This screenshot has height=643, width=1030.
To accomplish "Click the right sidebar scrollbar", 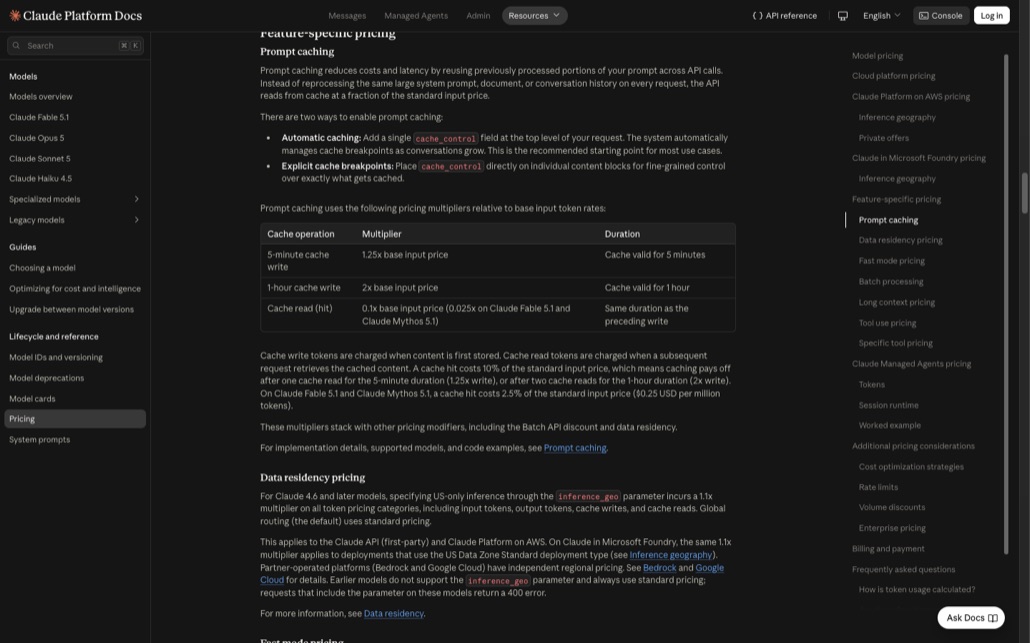I will [x=1005, y=303].
